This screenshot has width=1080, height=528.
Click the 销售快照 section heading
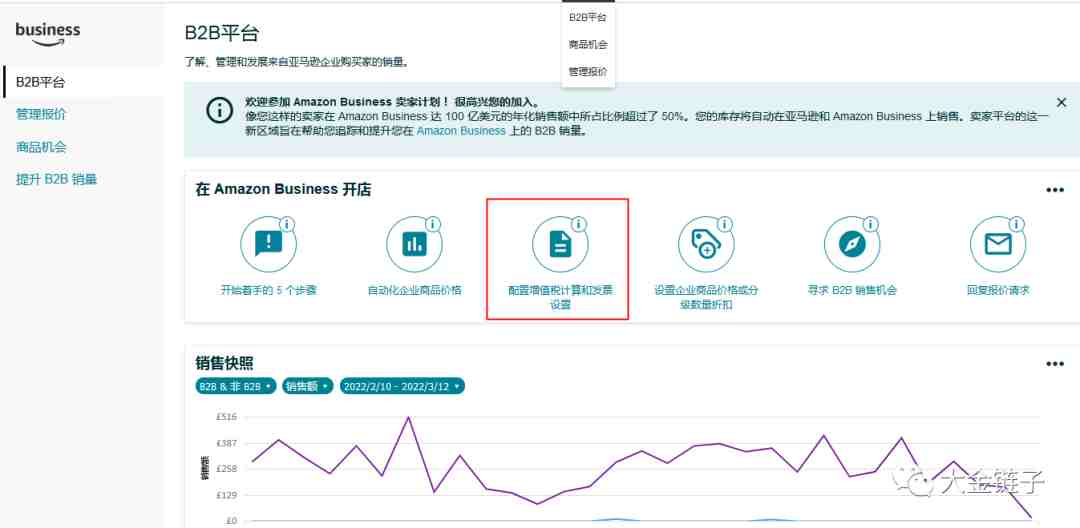coord(225,363)
